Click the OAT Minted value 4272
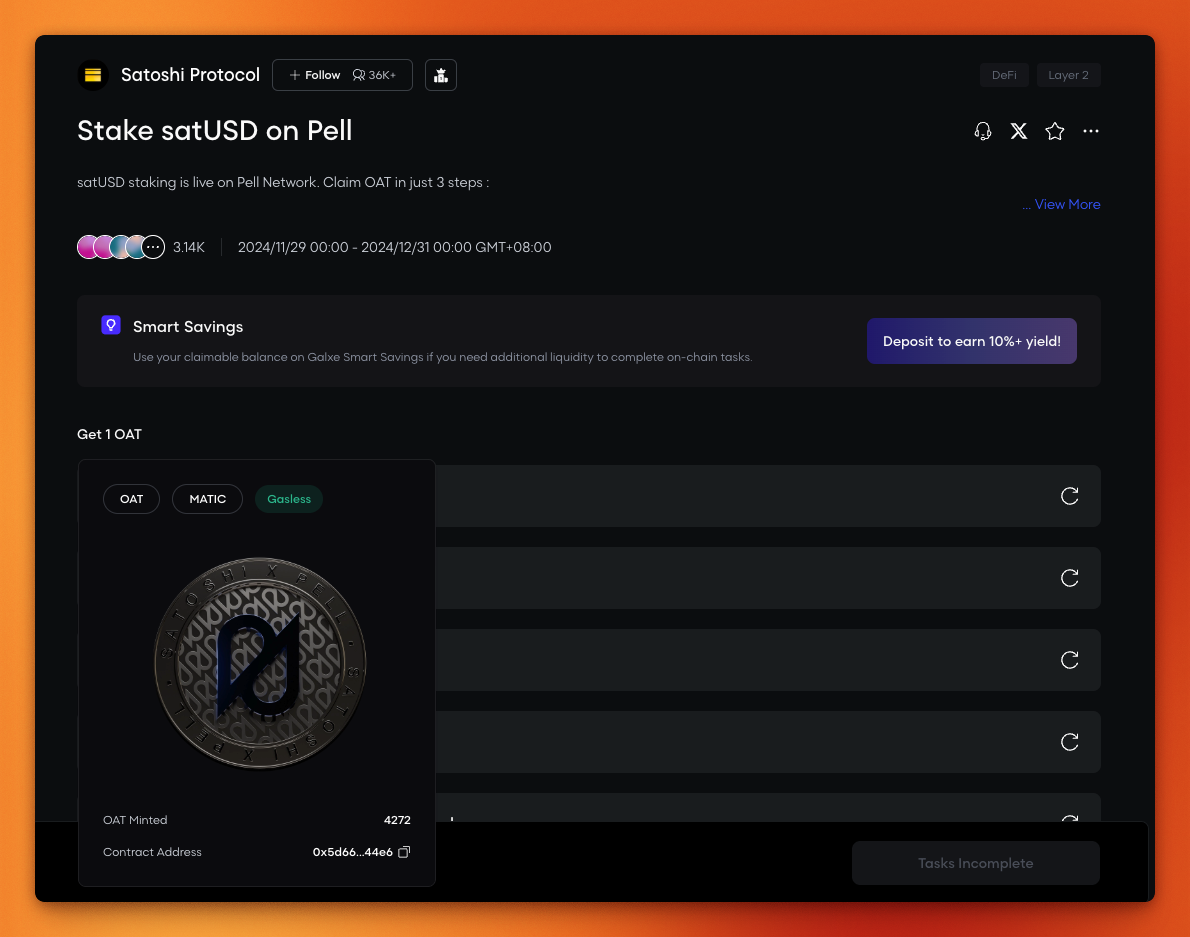 pos(397,820)
